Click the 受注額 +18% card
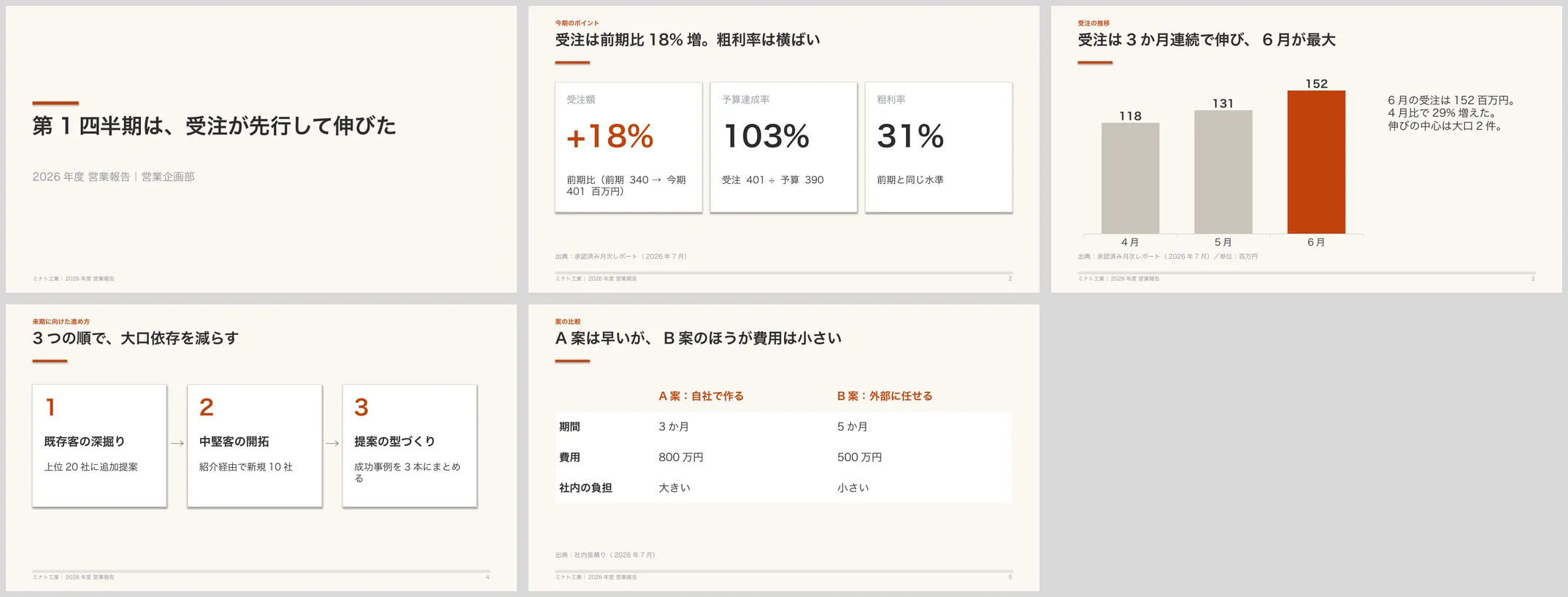The width and height of the screenshot is (1568, 597). click(x=629, y=147)
